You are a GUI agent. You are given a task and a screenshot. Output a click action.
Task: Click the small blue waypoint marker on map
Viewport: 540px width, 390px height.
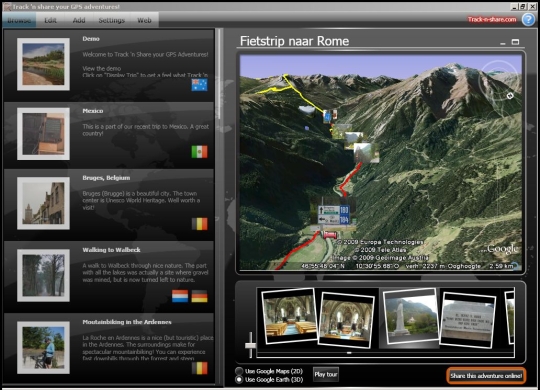tap(307, 128)
